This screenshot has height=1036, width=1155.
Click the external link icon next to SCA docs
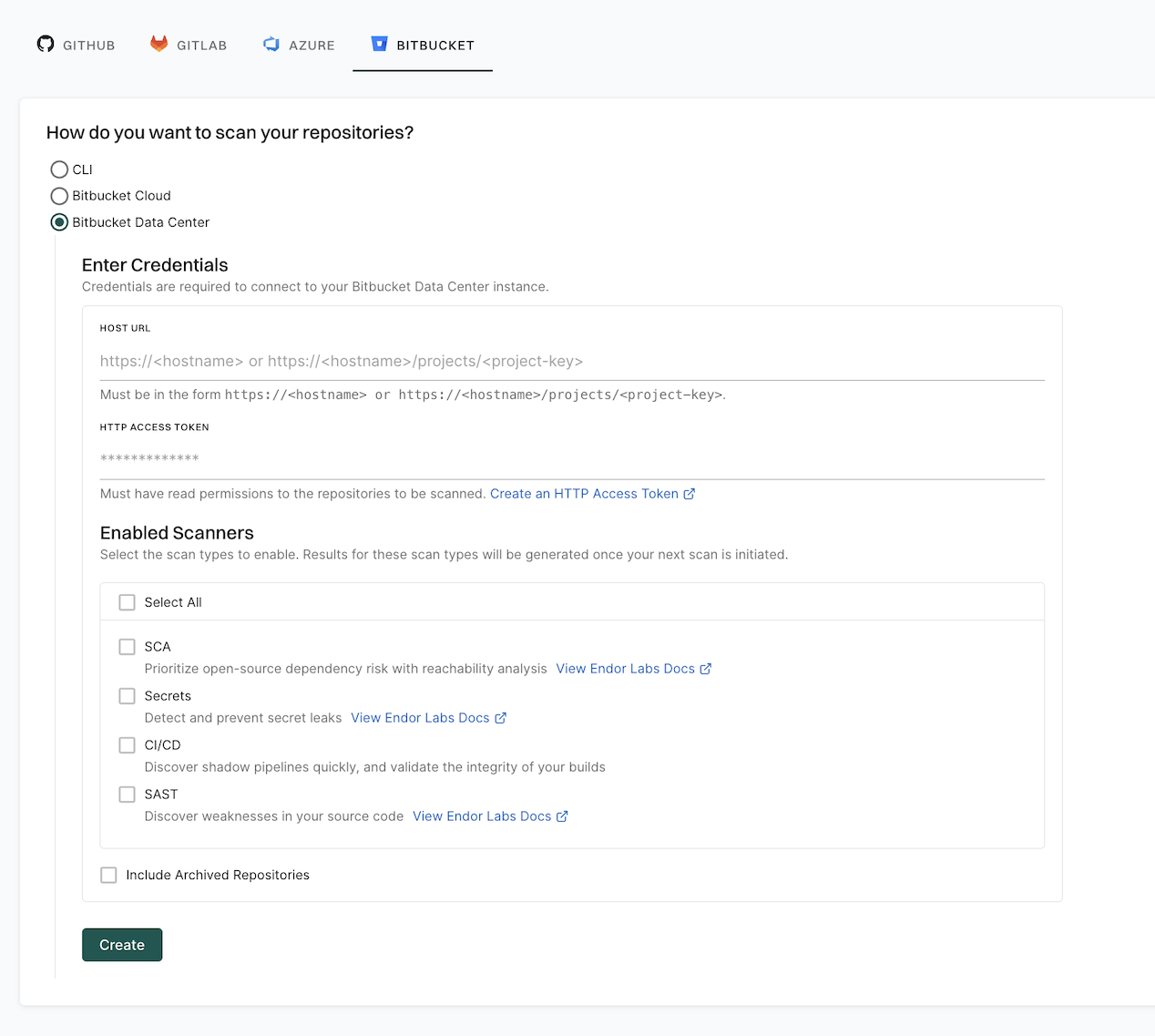click(706, 668)
